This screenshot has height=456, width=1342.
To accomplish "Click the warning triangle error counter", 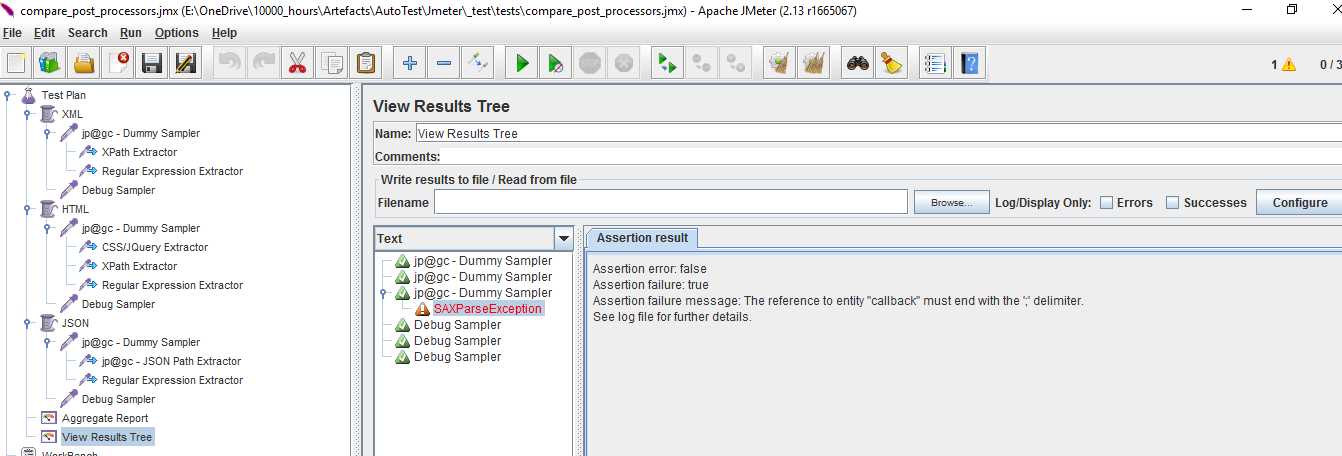I will click(1288, 64).
